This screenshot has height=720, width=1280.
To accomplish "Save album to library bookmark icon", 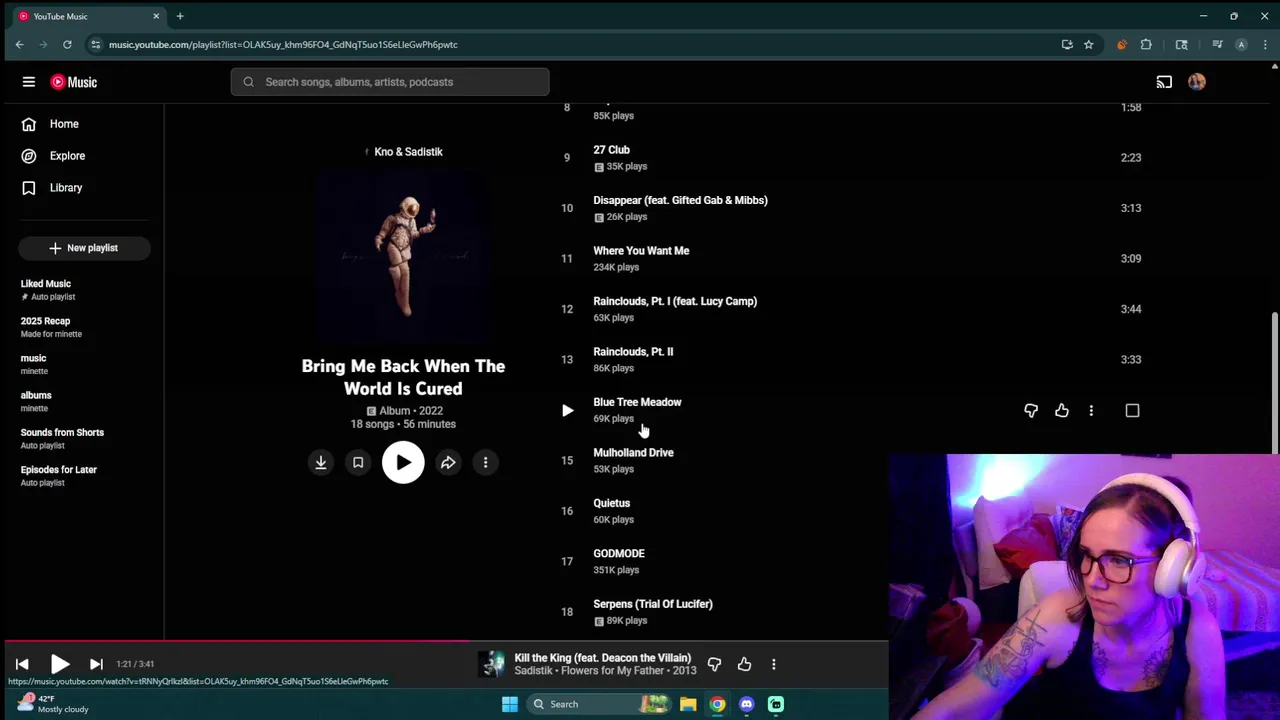I will (358, 462).
